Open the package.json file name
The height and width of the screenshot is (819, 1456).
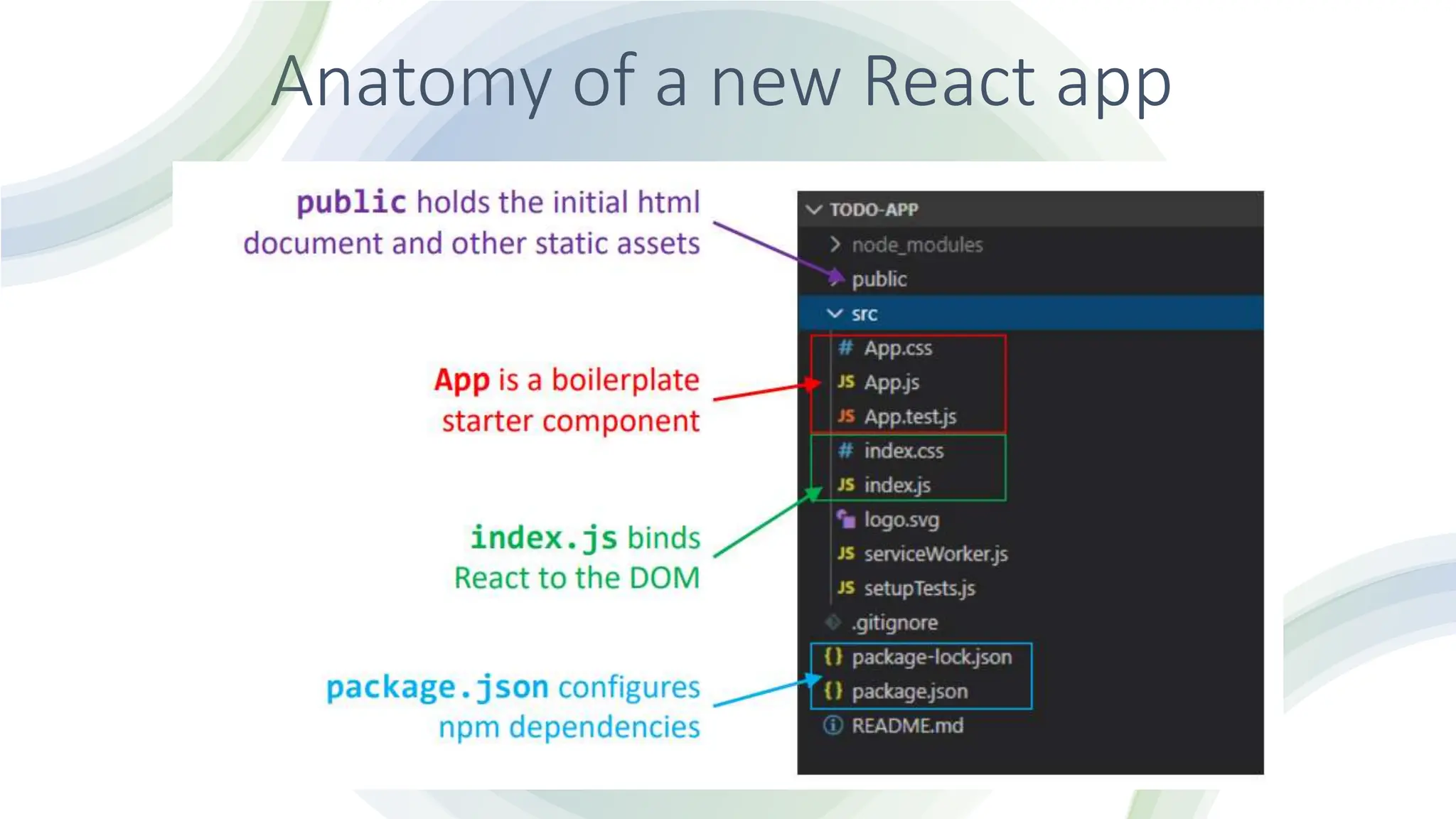909,691
